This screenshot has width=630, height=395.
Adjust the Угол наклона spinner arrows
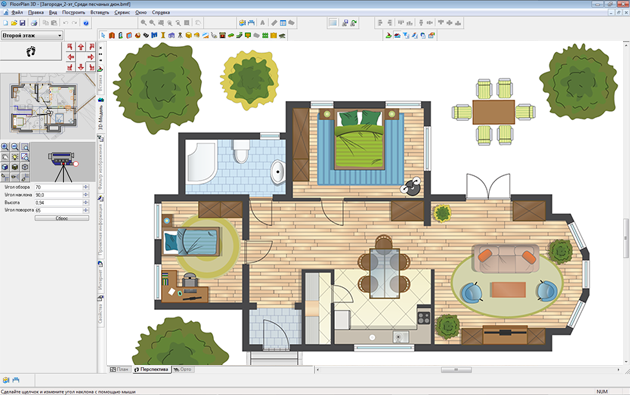point(86,195)
